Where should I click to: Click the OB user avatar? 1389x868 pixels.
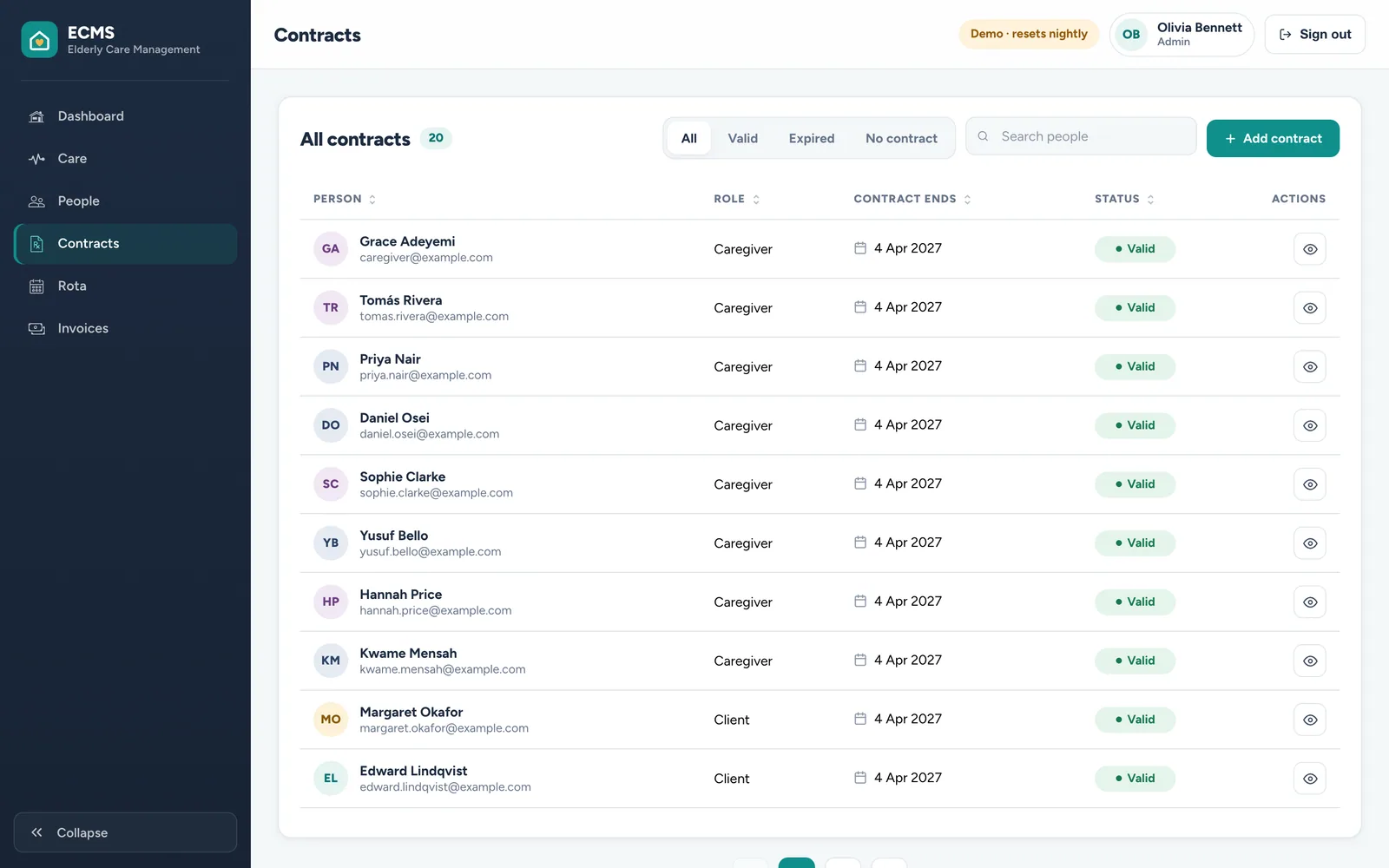click(x=1130, y=35)
